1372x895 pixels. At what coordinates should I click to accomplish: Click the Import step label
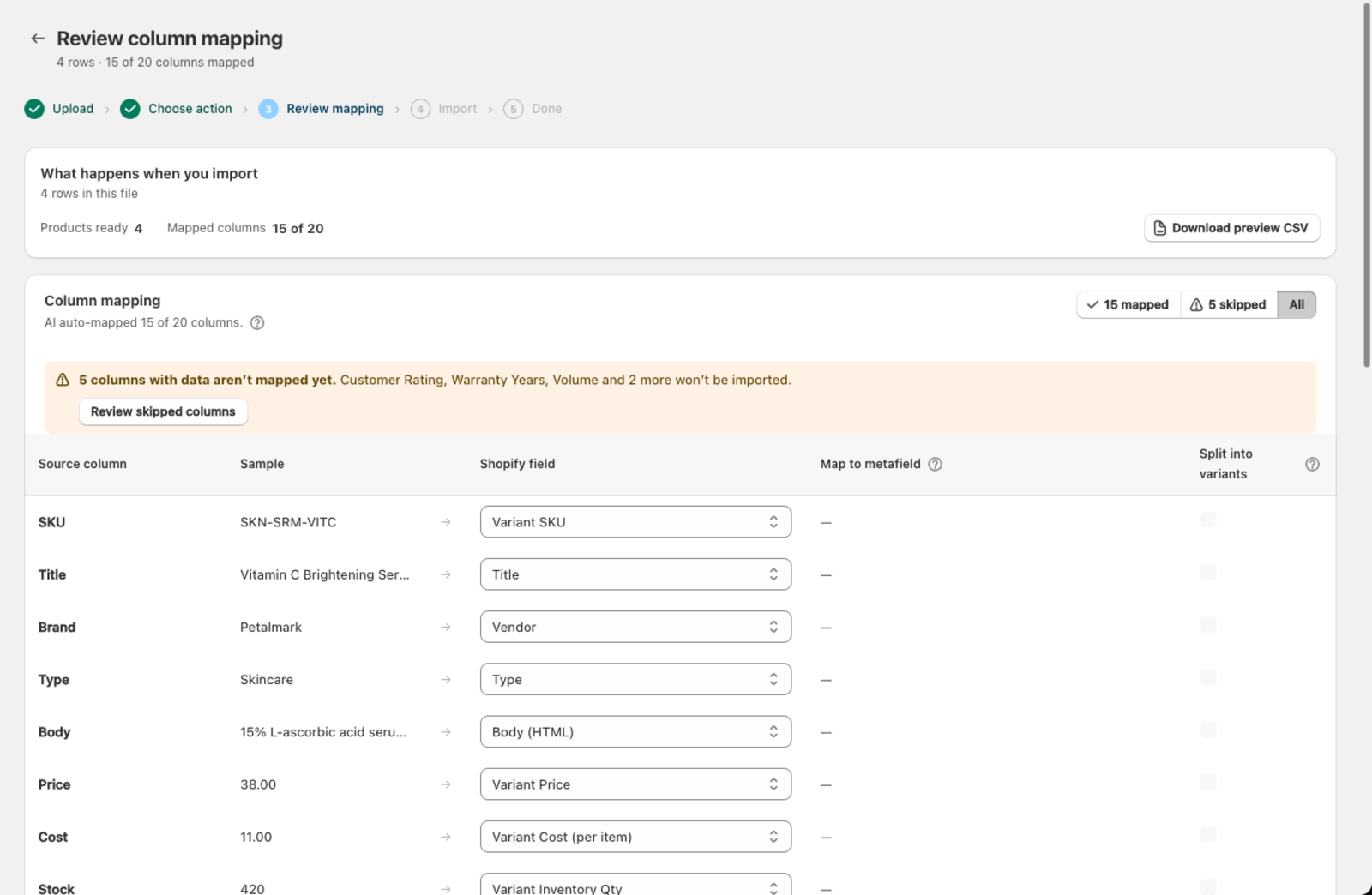[x=458, y=109]
